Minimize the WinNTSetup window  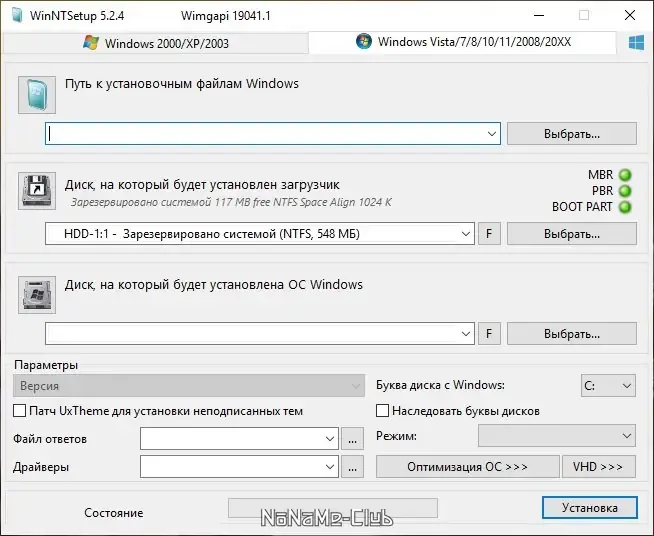pos(539,15)
